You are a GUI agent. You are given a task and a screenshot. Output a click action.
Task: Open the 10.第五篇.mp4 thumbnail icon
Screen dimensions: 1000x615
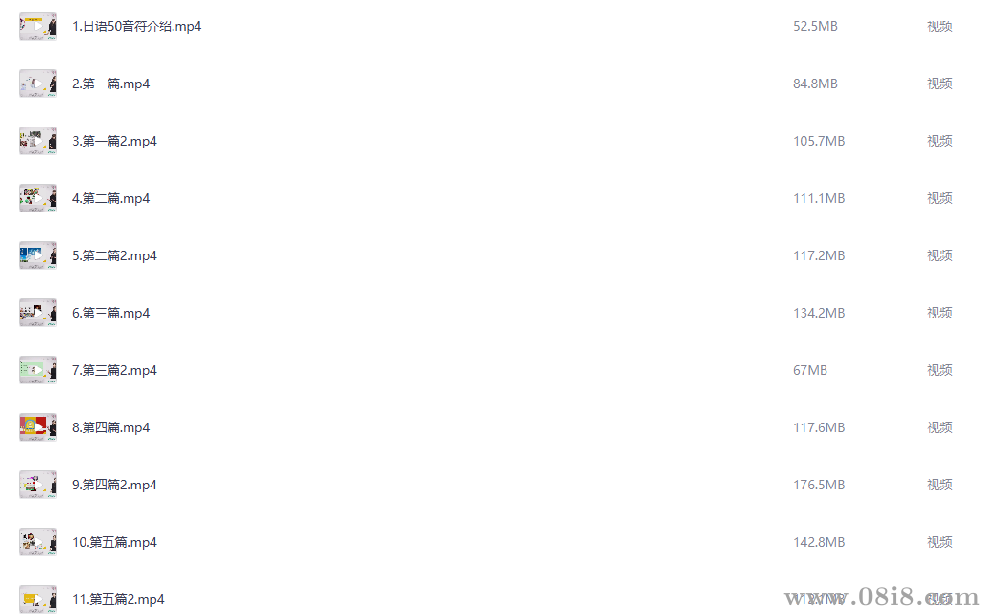click(38, 542)
